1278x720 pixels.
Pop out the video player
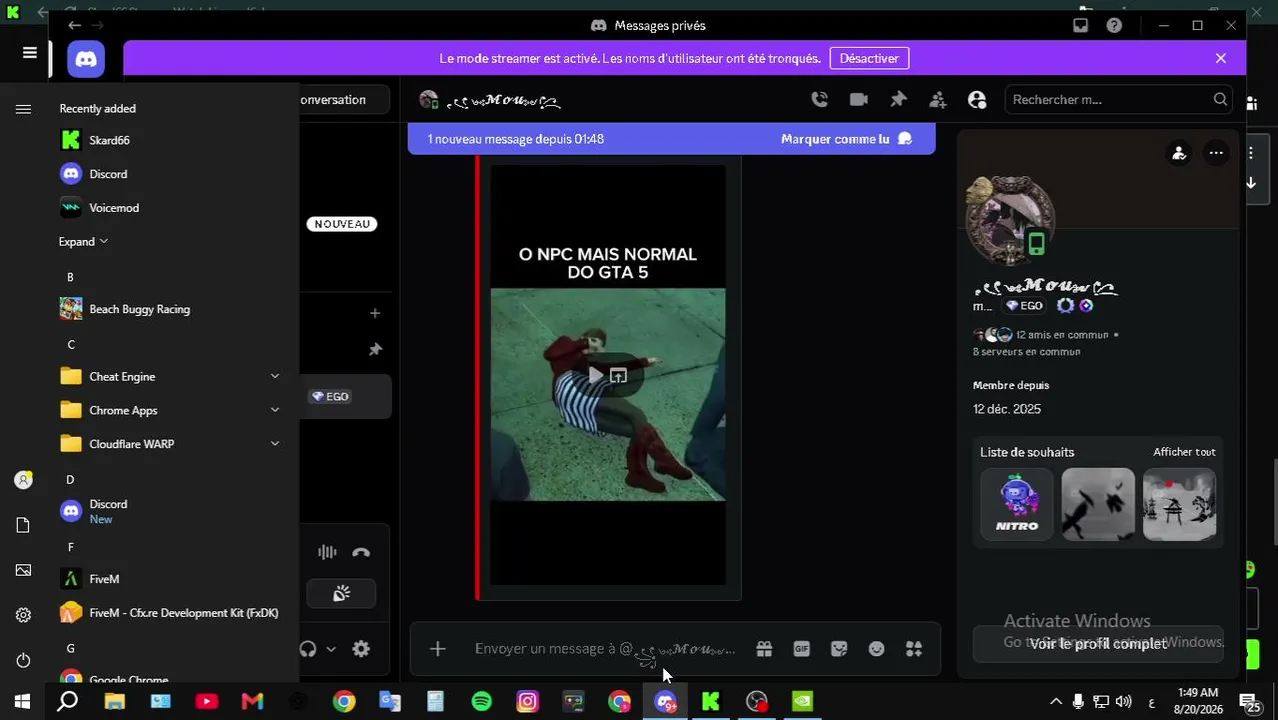tap(619, 375)
